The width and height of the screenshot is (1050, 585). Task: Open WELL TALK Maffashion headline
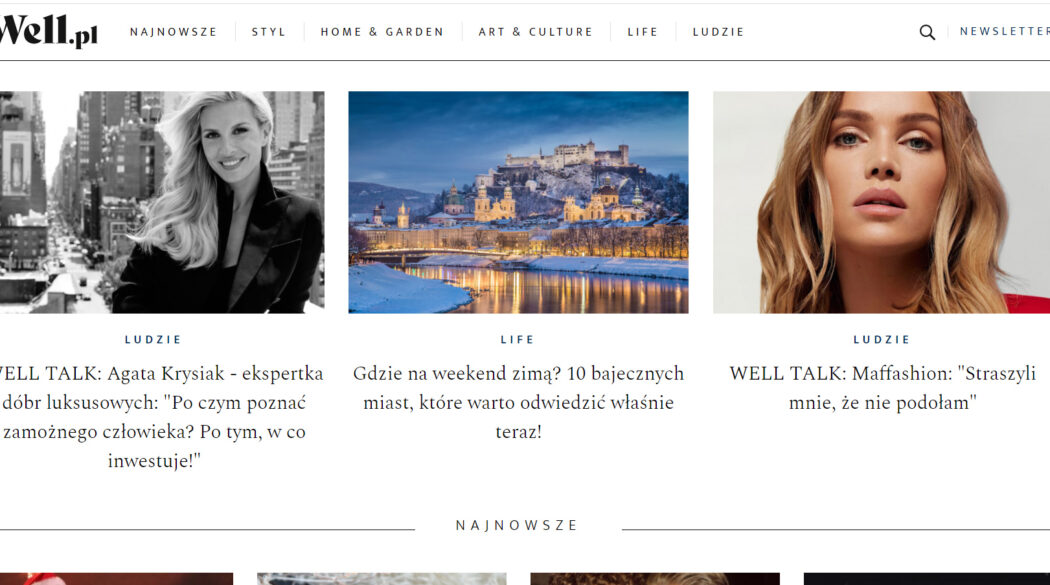tap(883, 388)
